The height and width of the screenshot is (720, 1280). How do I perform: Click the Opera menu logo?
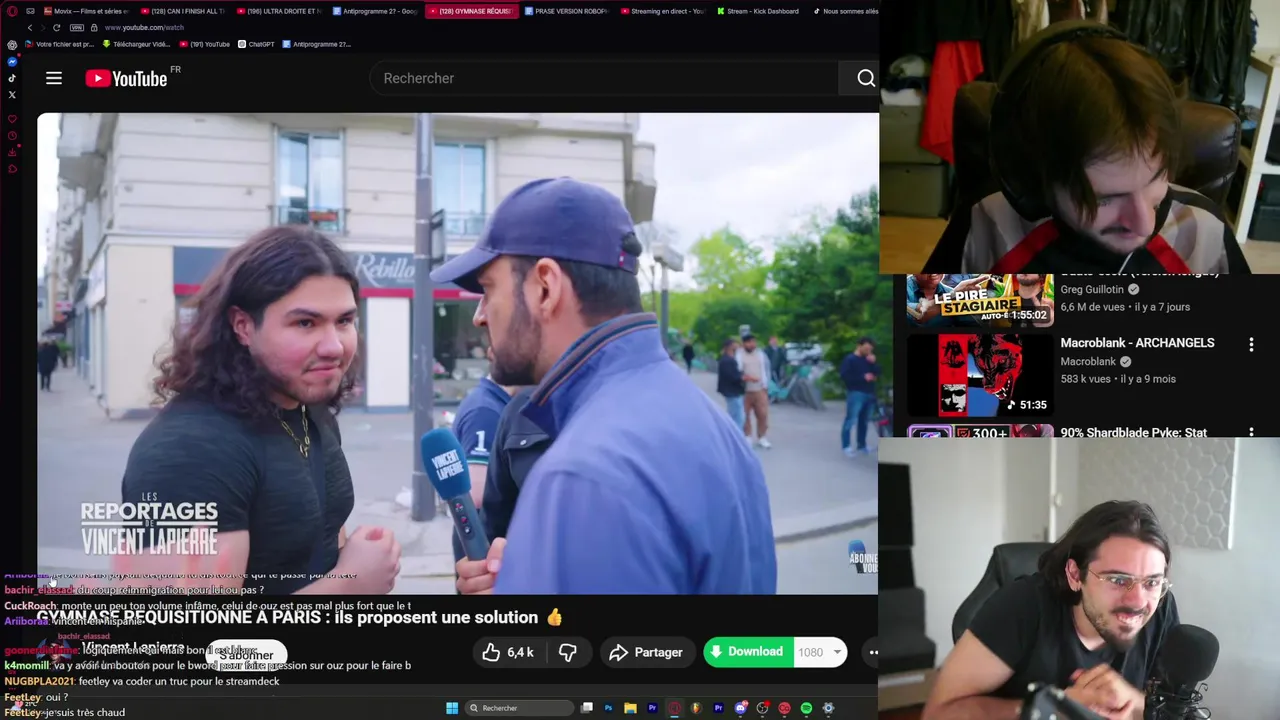coord(12,11)
